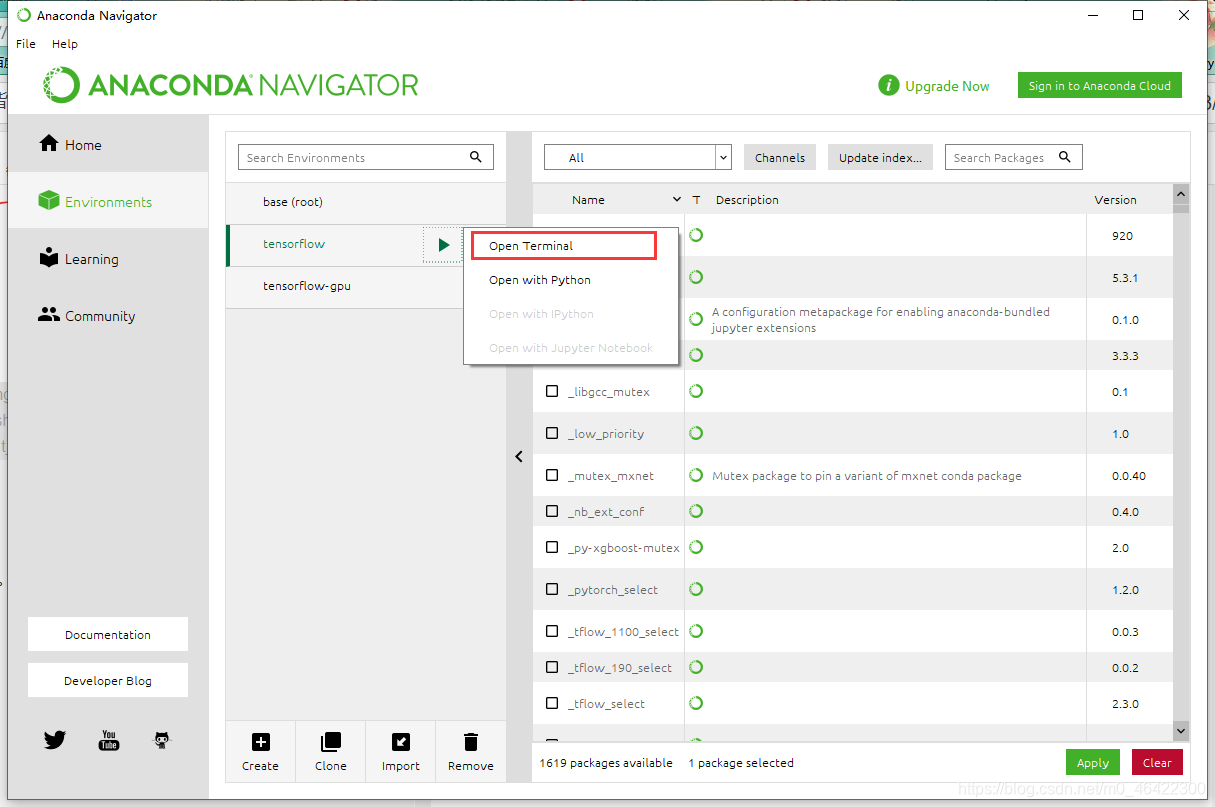1215x807 pixels.
Task: Click the status circle in the _nb_ext_conf row
Action: tap(696, 511)
